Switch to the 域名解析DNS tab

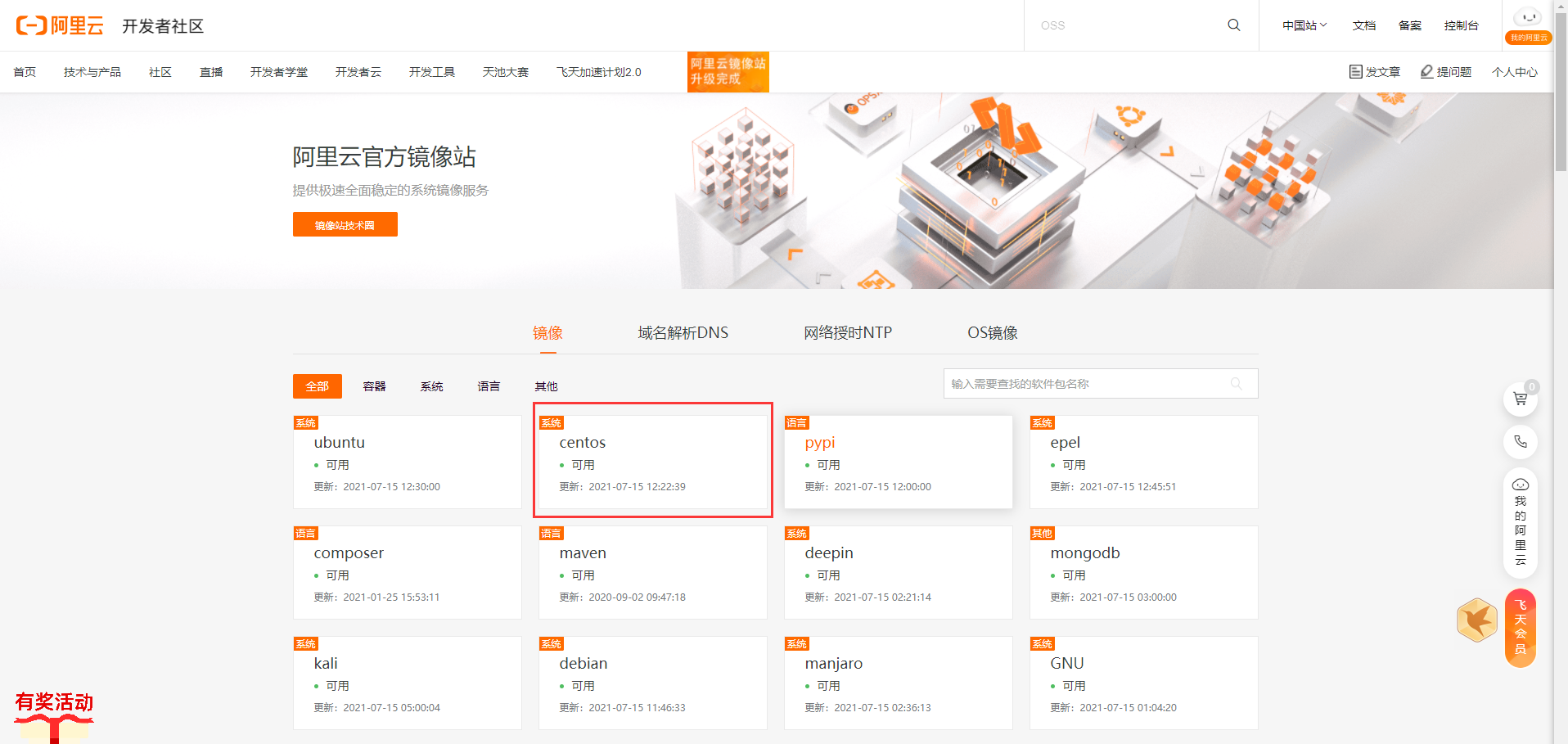click(683, 333)
